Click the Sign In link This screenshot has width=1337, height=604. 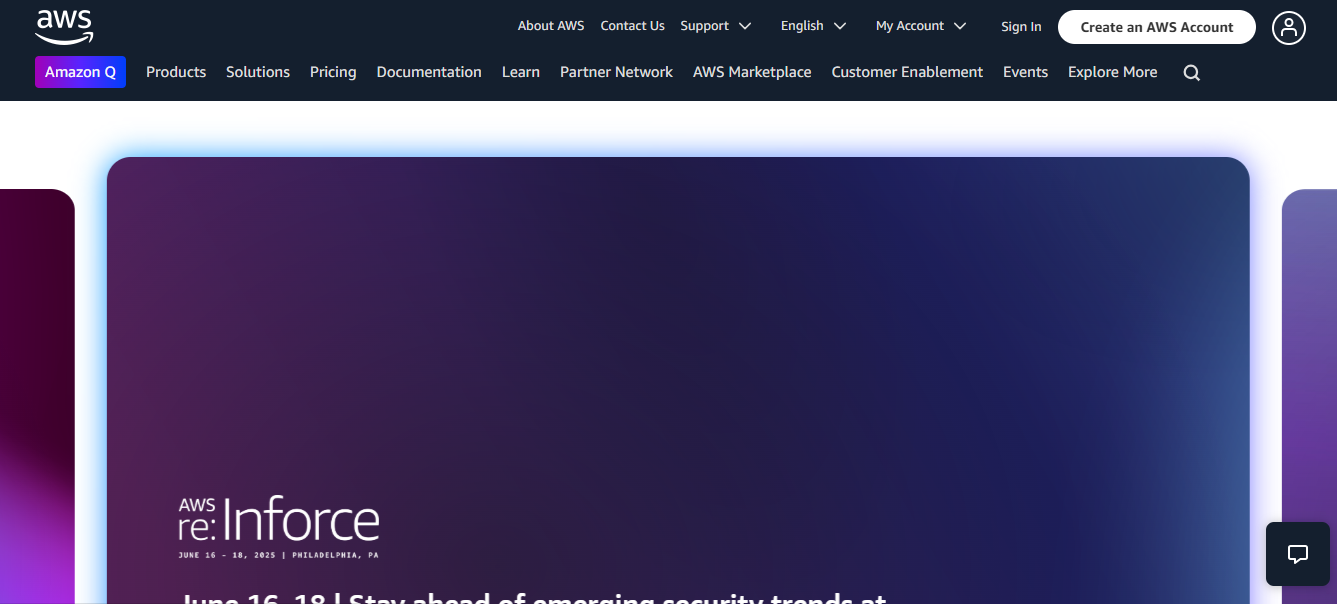(x=1021, y=27)
